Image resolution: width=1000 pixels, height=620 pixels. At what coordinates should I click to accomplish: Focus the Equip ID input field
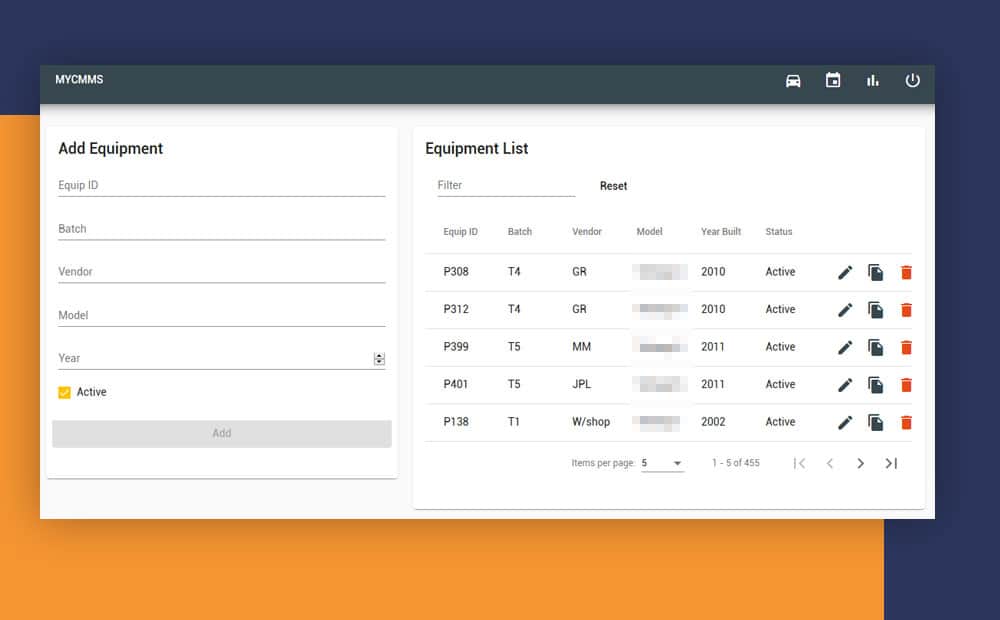pyautogui.click(x=222, y=185)
